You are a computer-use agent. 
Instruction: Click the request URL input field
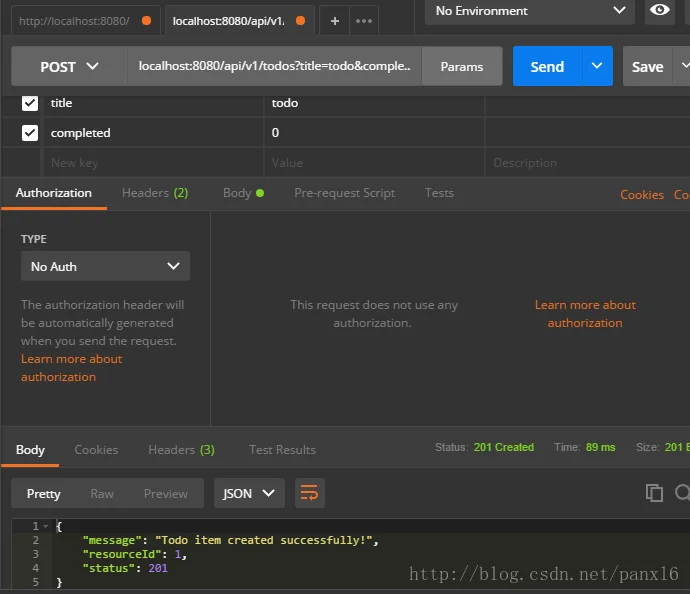click(275, 66)
